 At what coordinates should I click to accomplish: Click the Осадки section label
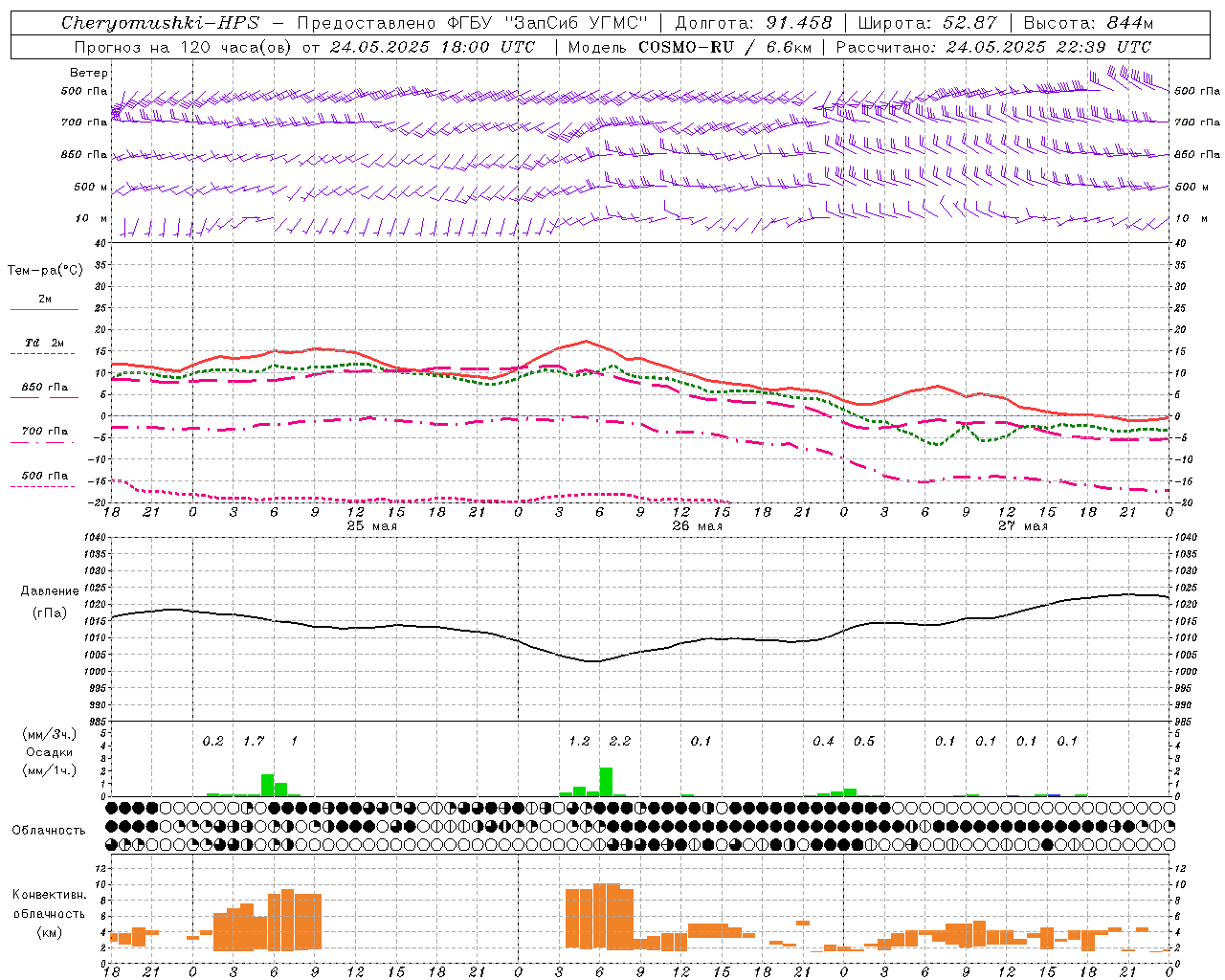coord(49,752)
